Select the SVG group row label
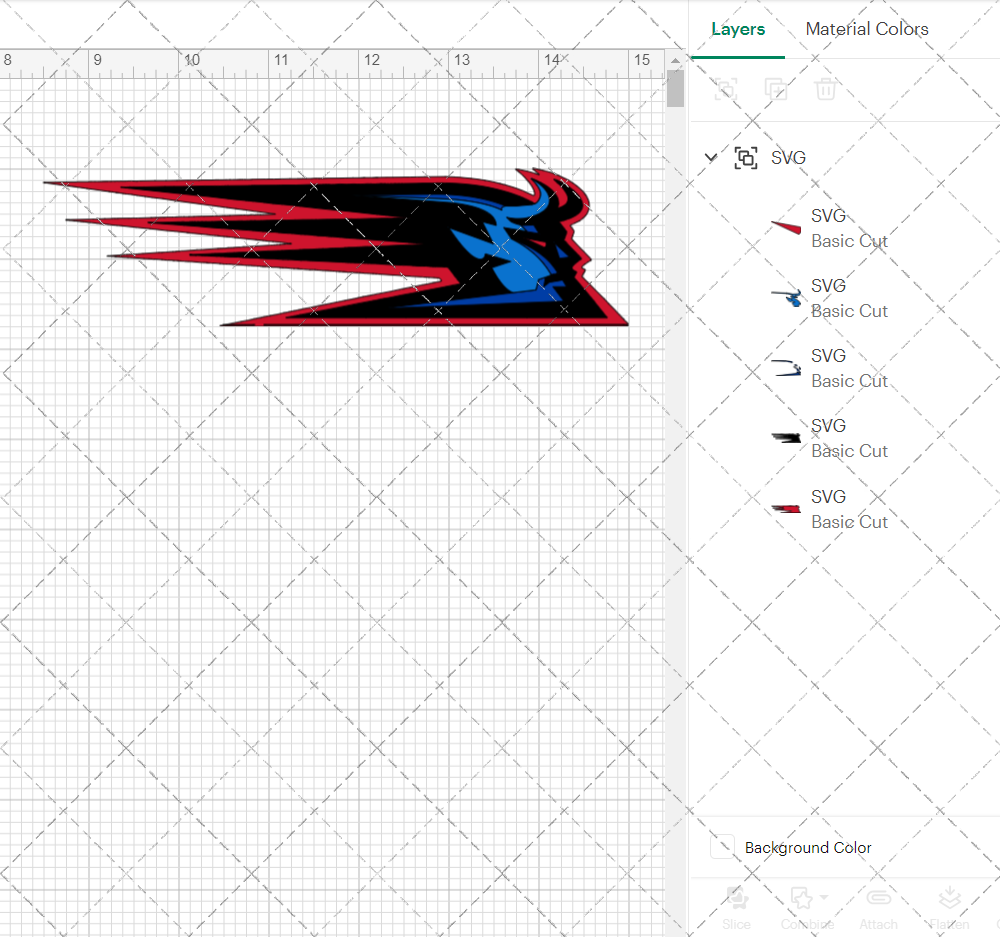 coord(788,158)
